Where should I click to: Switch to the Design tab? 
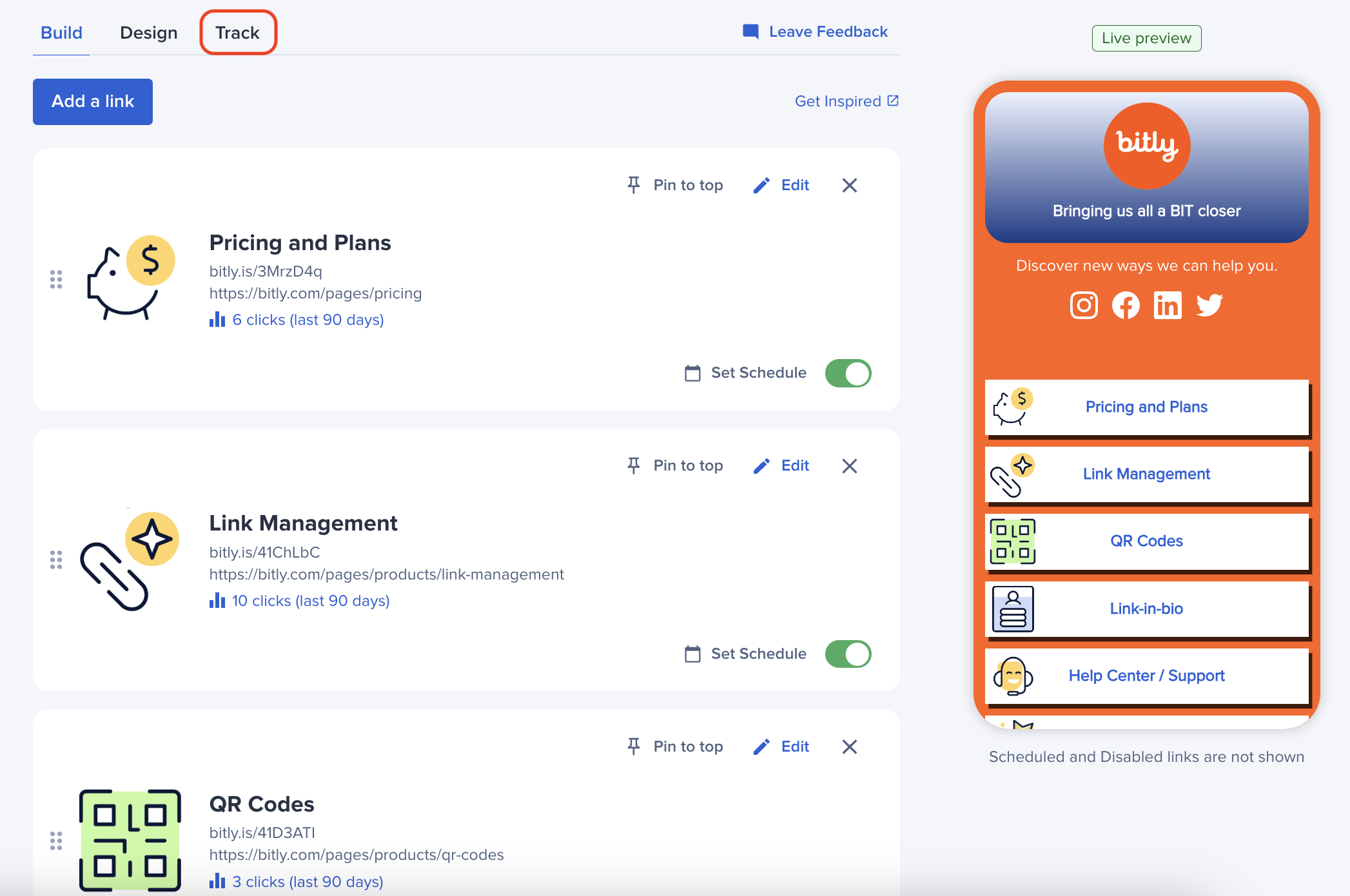pos(148,32)
